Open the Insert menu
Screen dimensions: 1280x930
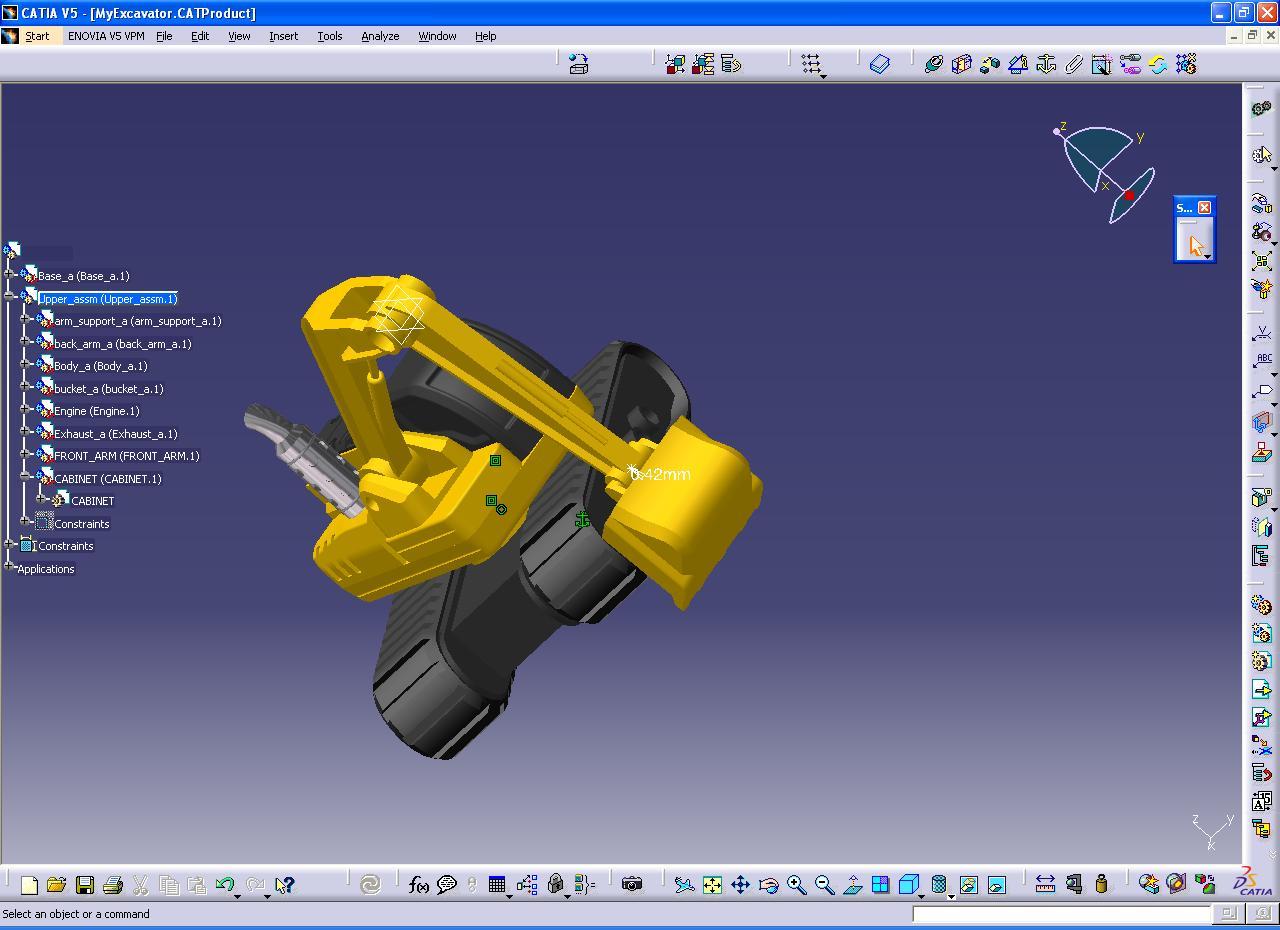(x=283, y=36)
